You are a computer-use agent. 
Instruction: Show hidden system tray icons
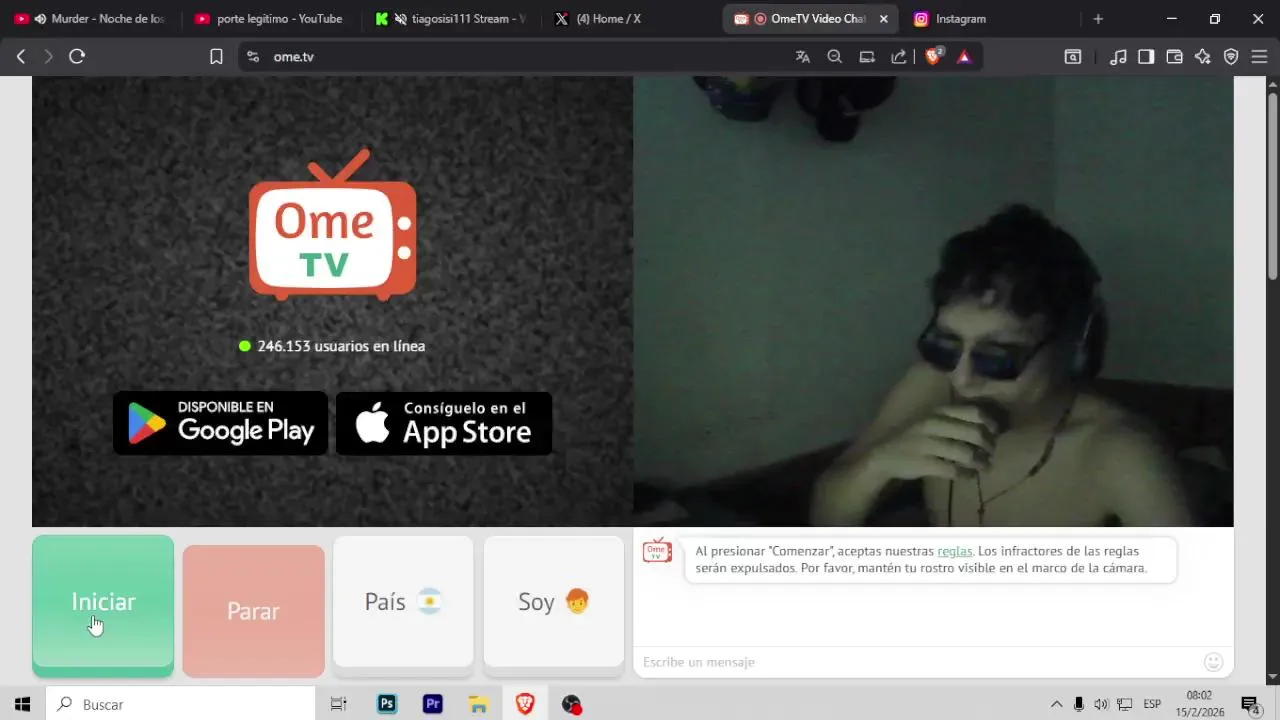click(1056, 704)
